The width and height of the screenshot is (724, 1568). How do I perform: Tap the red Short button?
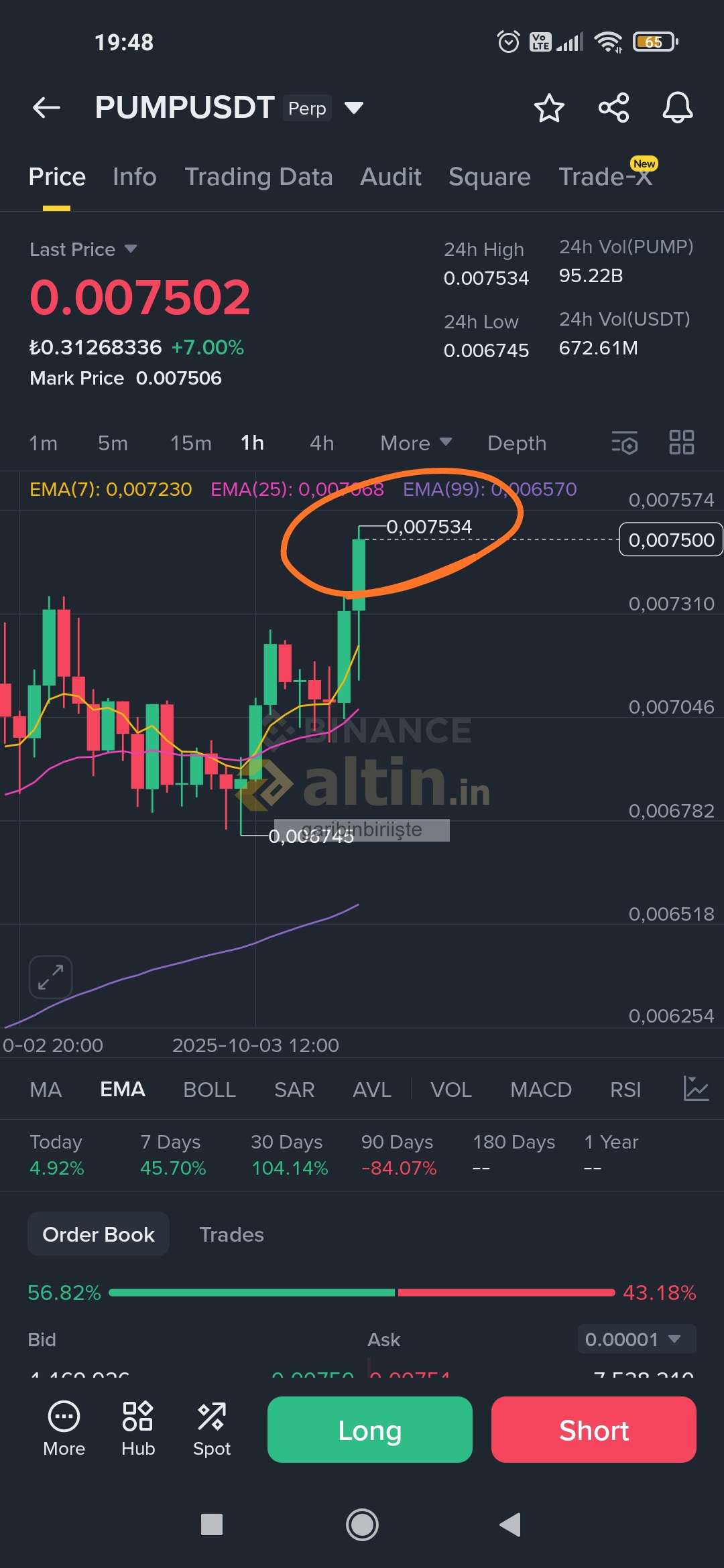(593, 1429)
